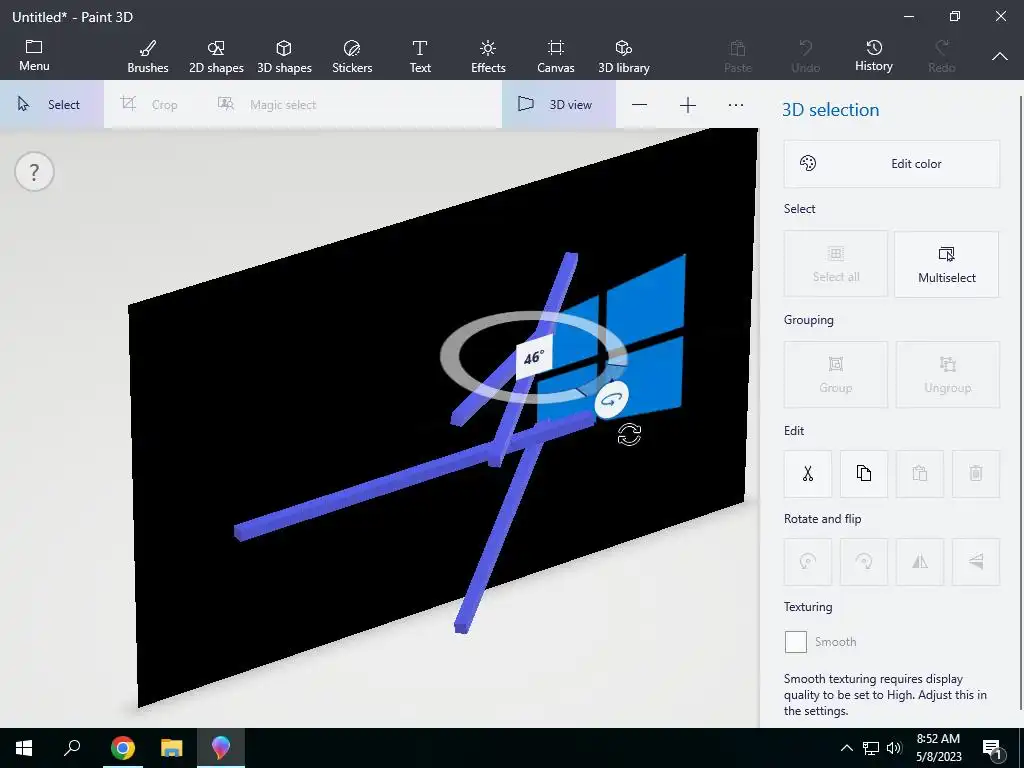Click the flip horizontal icon
The width and height of the screenshot is (1024, 768).
920,562
